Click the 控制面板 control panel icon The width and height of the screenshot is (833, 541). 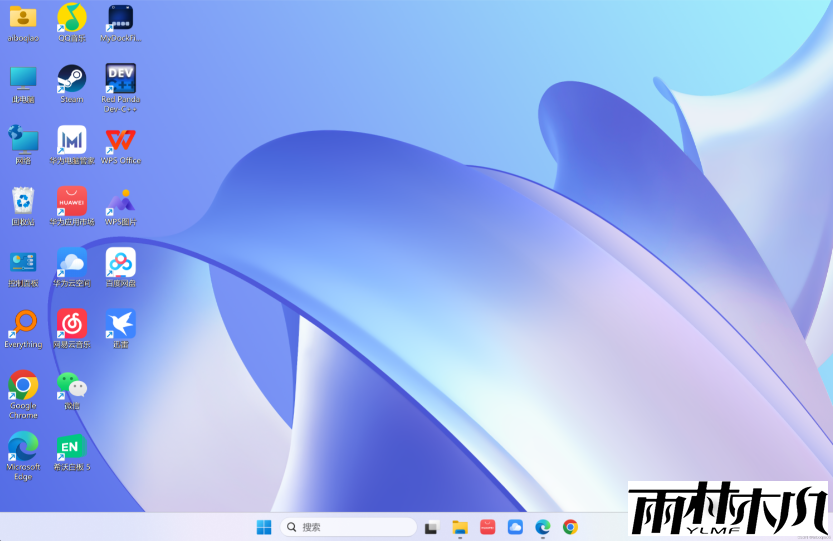(x=23, y=263)
